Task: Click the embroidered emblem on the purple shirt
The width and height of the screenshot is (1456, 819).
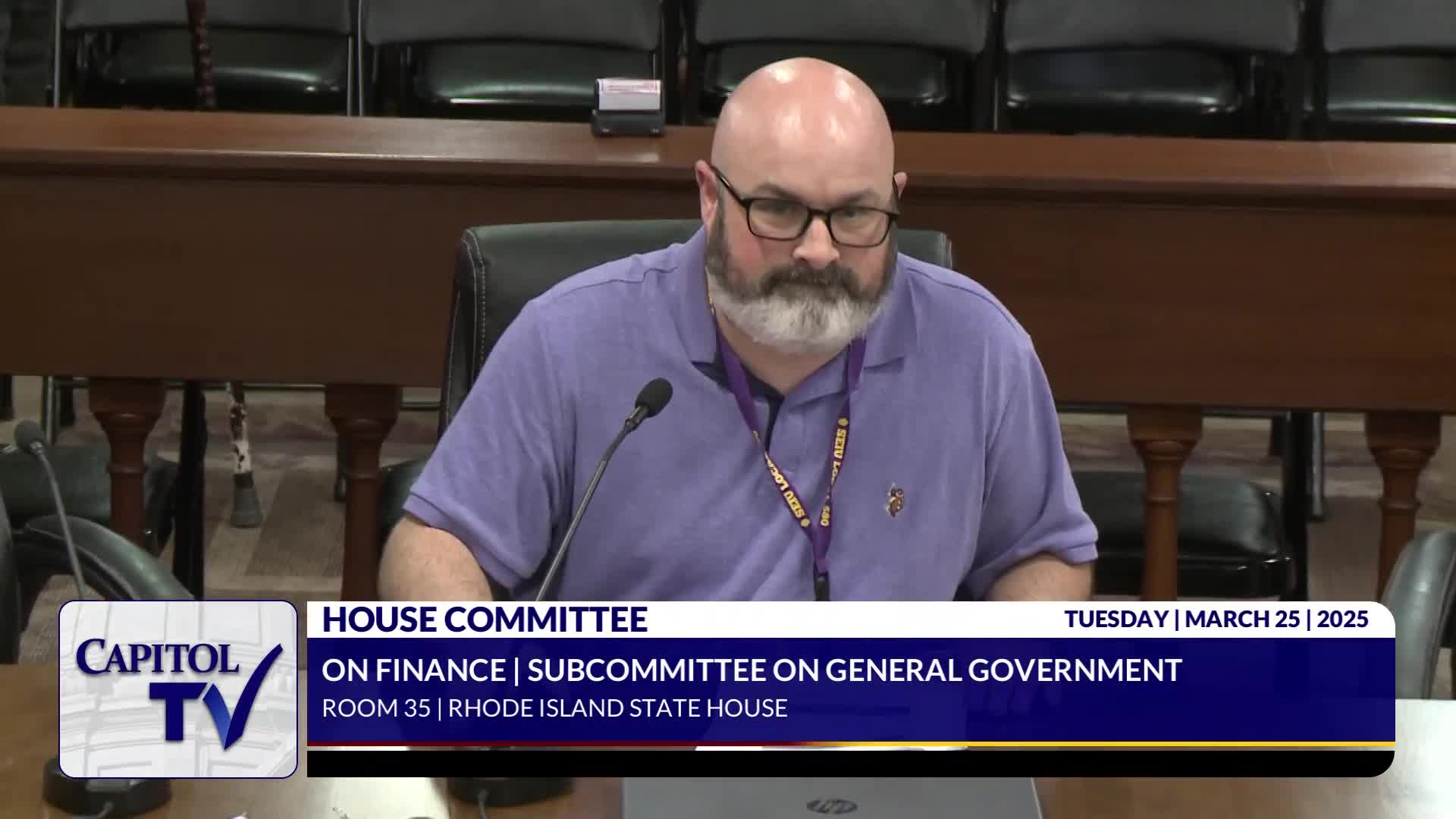Action: (x=896, y=500)
